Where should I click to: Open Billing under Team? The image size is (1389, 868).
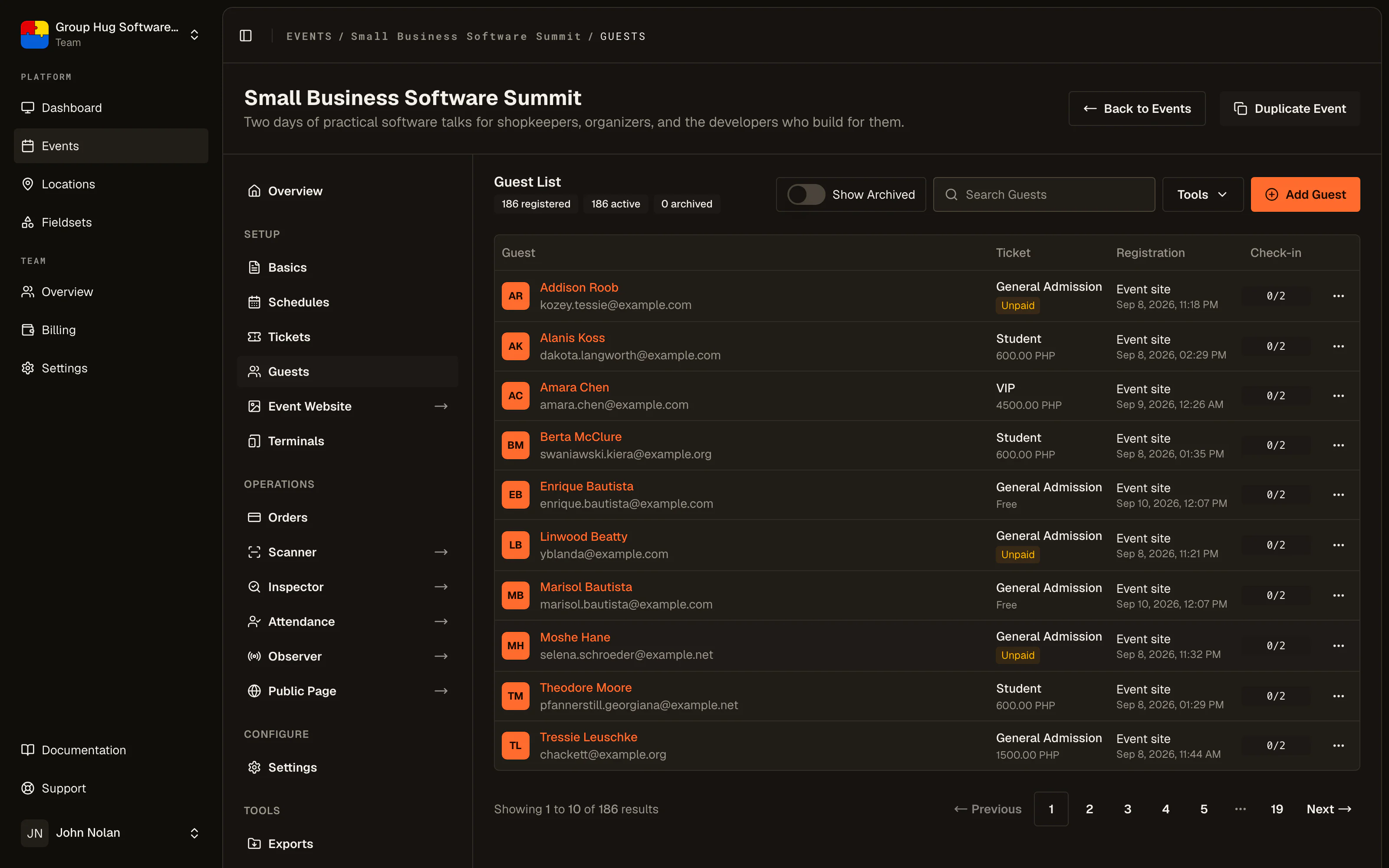(x=111, y=330)
